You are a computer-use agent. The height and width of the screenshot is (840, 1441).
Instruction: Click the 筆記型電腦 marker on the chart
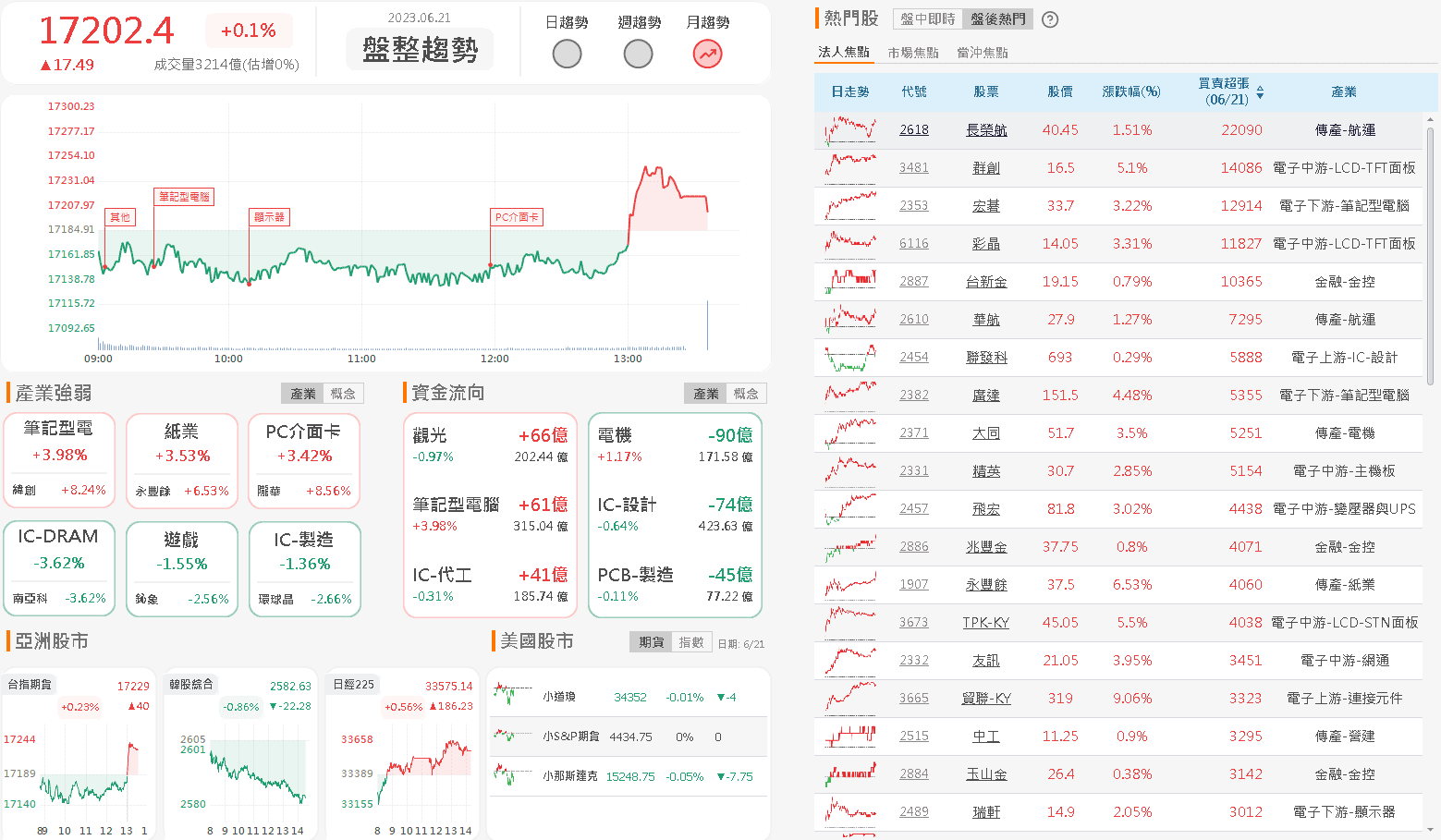click(184, 197)
